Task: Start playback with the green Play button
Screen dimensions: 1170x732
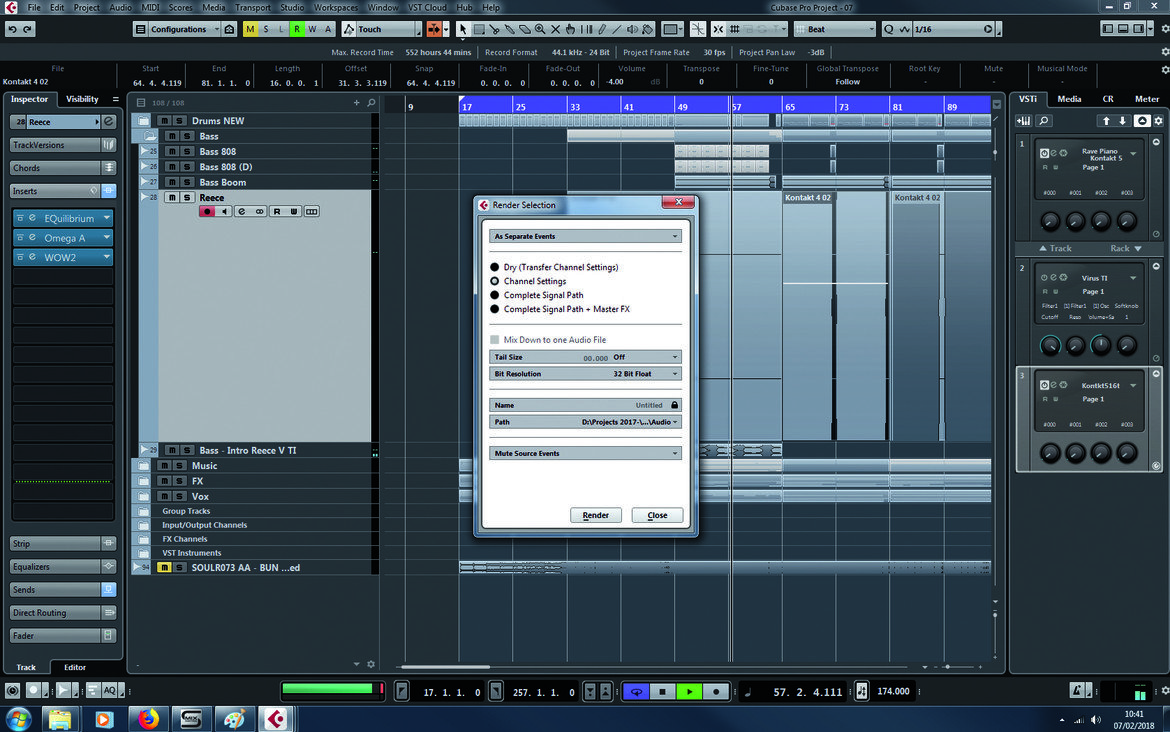Action: 689,692
